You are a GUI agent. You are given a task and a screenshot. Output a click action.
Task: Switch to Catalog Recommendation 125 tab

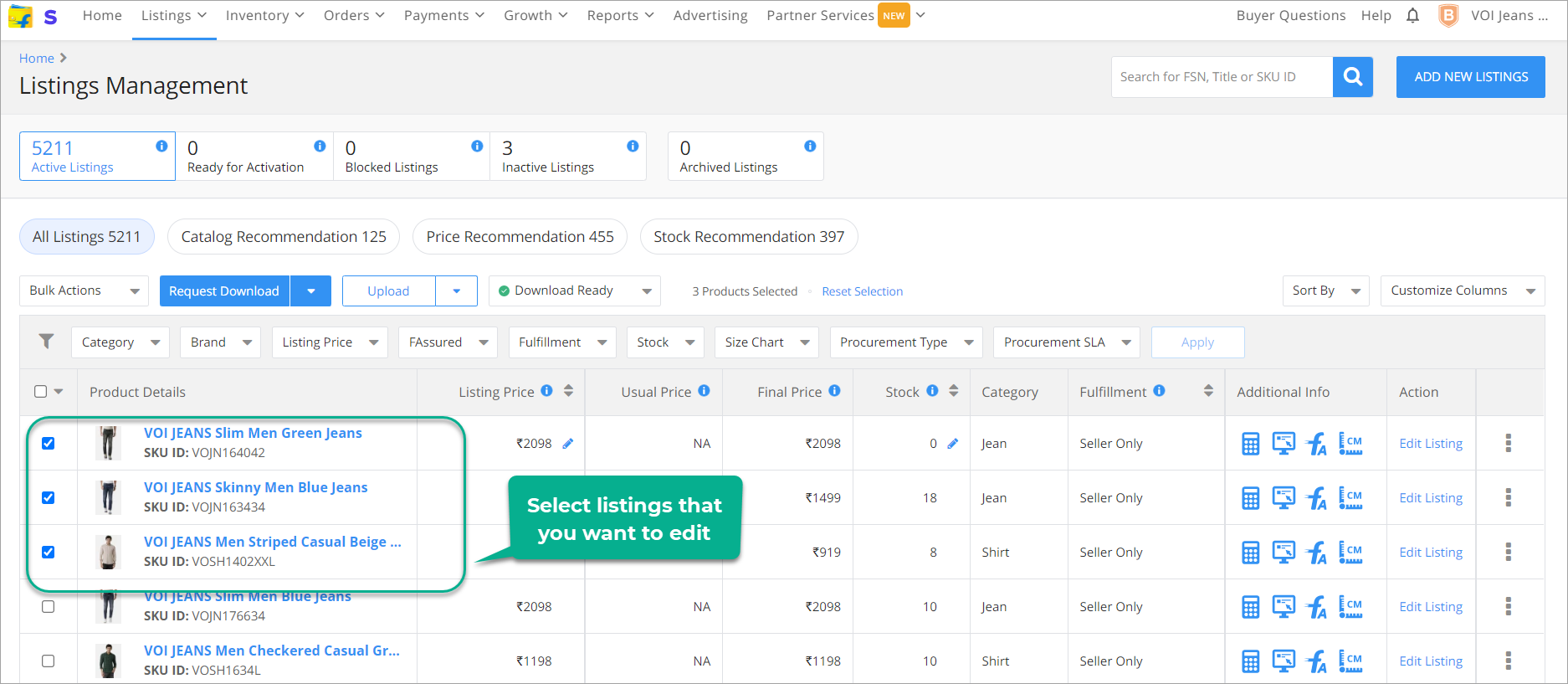pos(284,237)
